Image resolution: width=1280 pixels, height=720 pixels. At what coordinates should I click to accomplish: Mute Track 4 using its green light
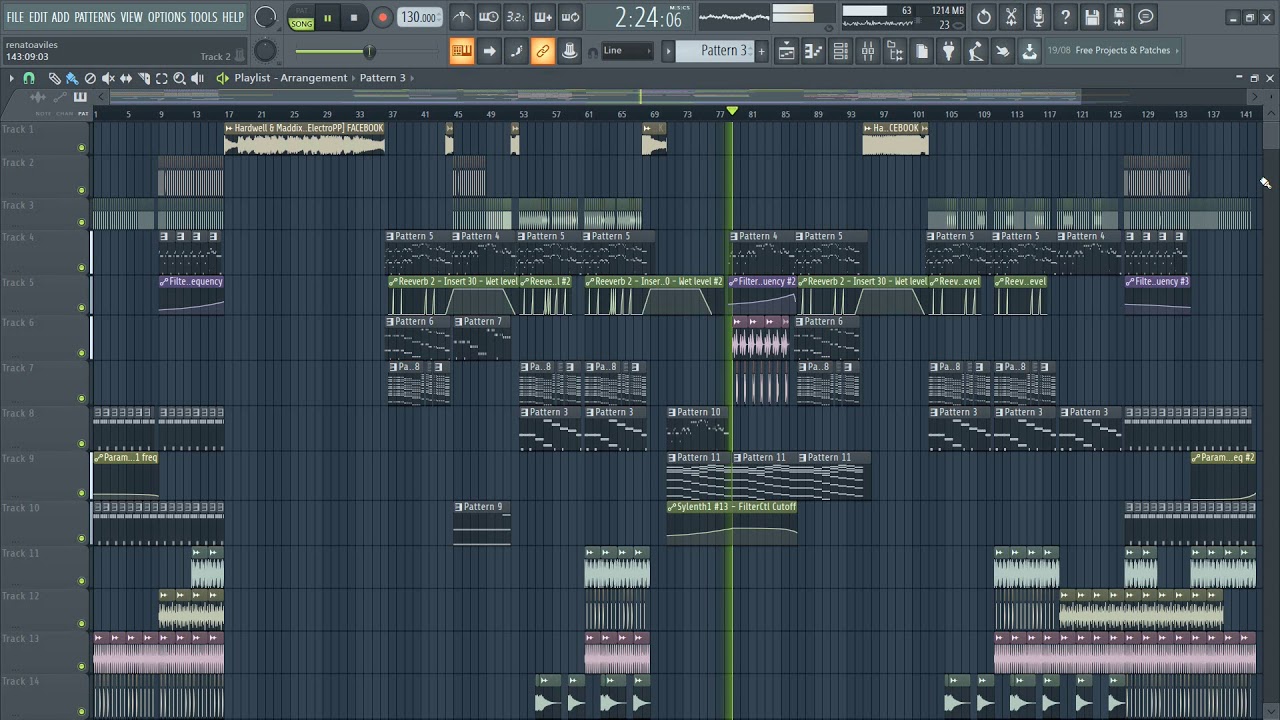point(82,267)
